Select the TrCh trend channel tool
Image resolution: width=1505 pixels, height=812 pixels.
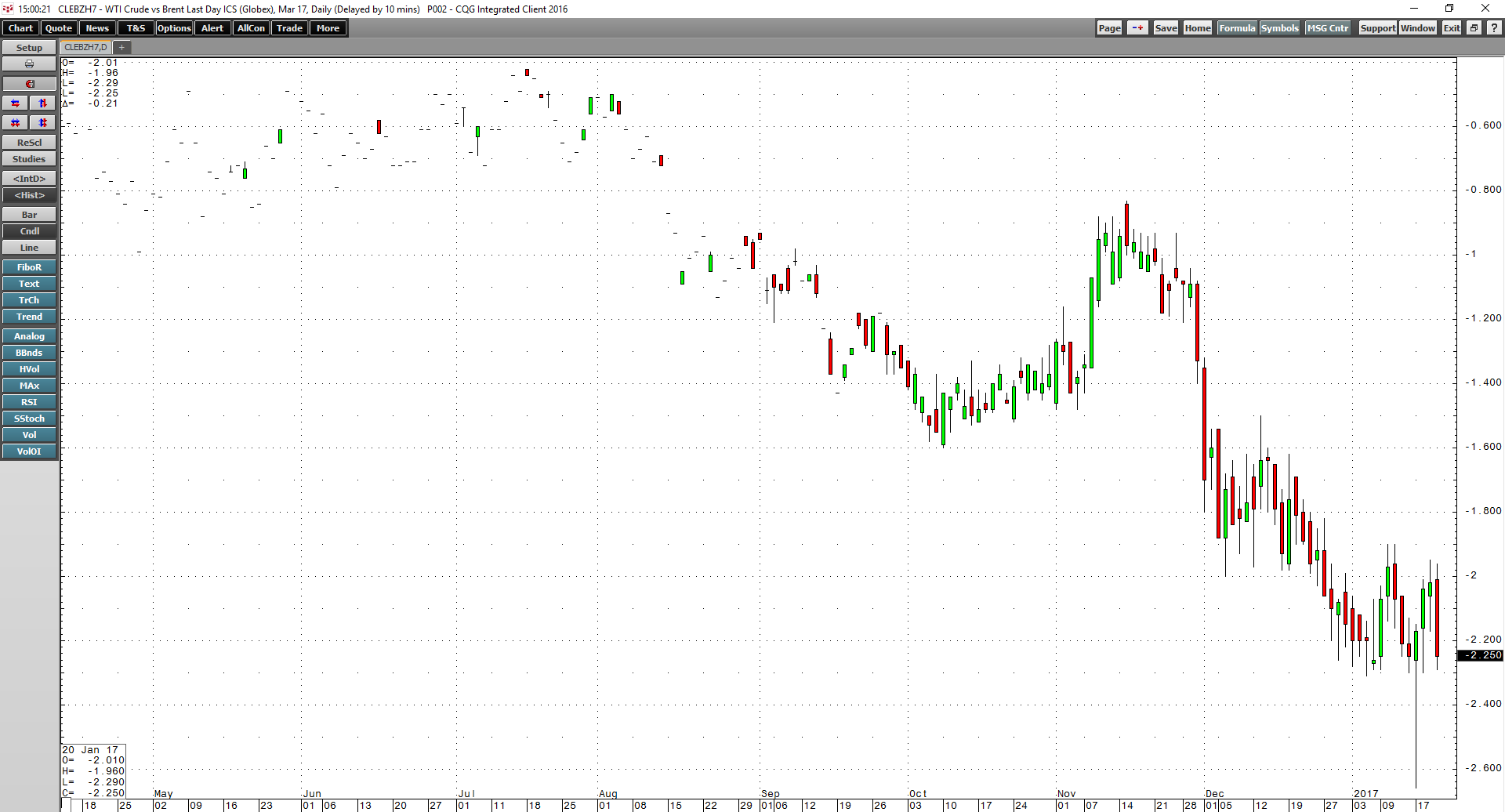pyautogui.click(x=29, y=300)
